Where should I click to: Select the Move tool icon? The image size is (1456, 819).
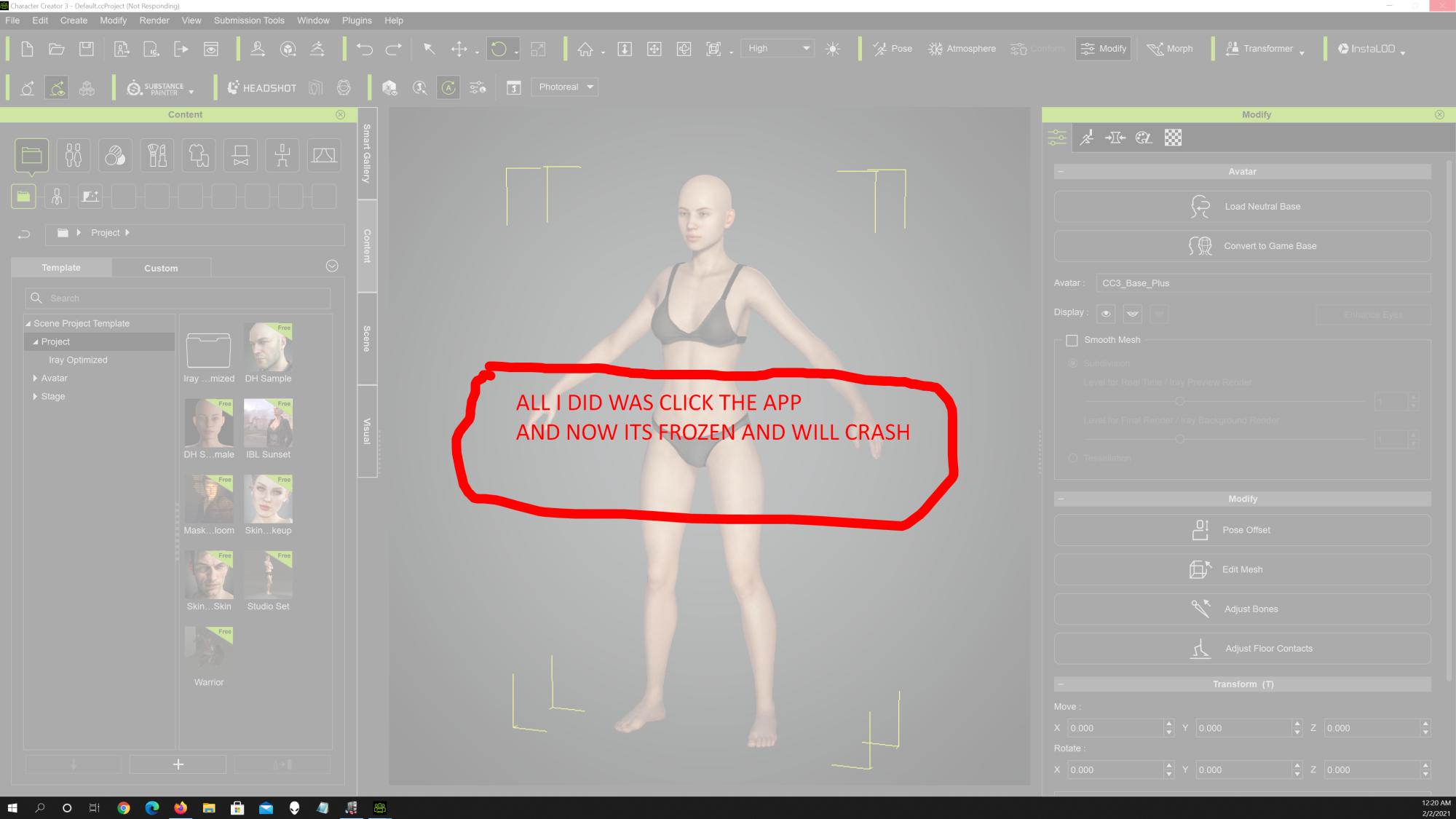pyautogui.click(x=459, y=49)
